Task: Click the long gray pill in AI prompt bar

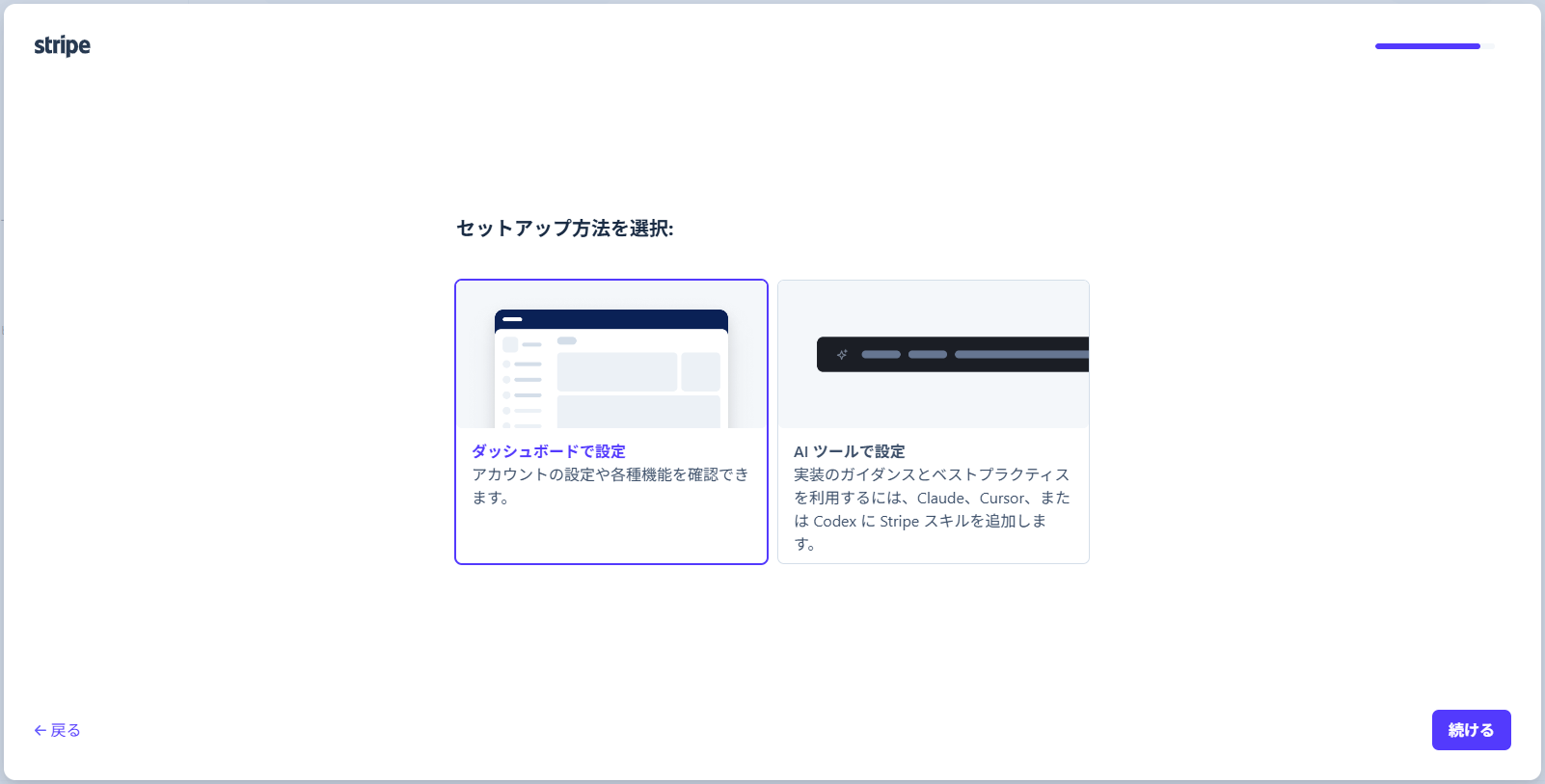Action: [1021, 354]
